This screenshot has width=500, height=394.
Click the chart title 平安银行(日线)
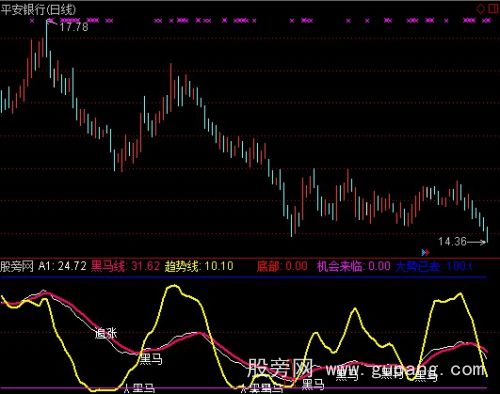38,9
